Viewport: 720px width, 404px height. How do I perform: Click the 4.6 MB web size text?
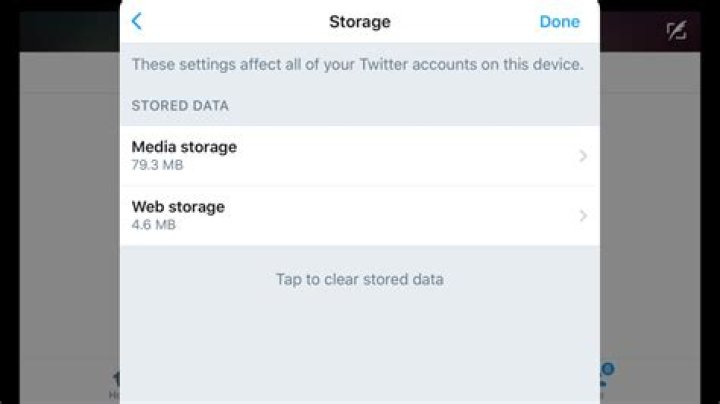tap(154, 225)
